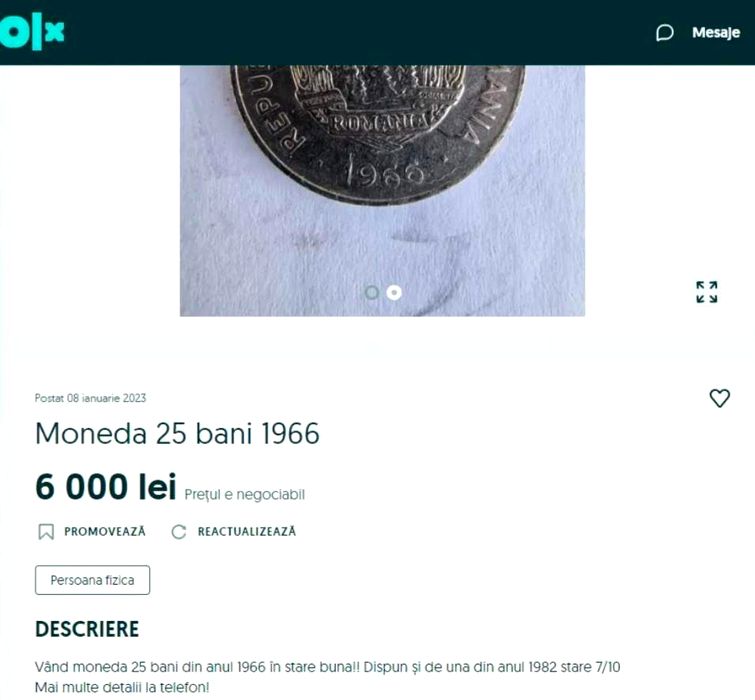Click the listing description text
Image resolution: width=755 pixels, height=700 pixels.
(x=327, y=677)
